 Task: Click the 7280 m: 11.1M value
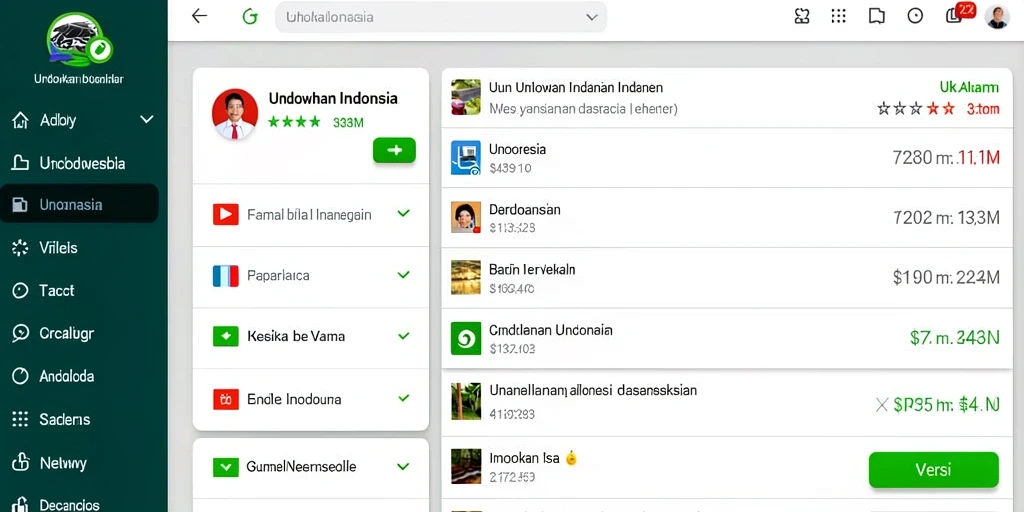click(946, 157)
